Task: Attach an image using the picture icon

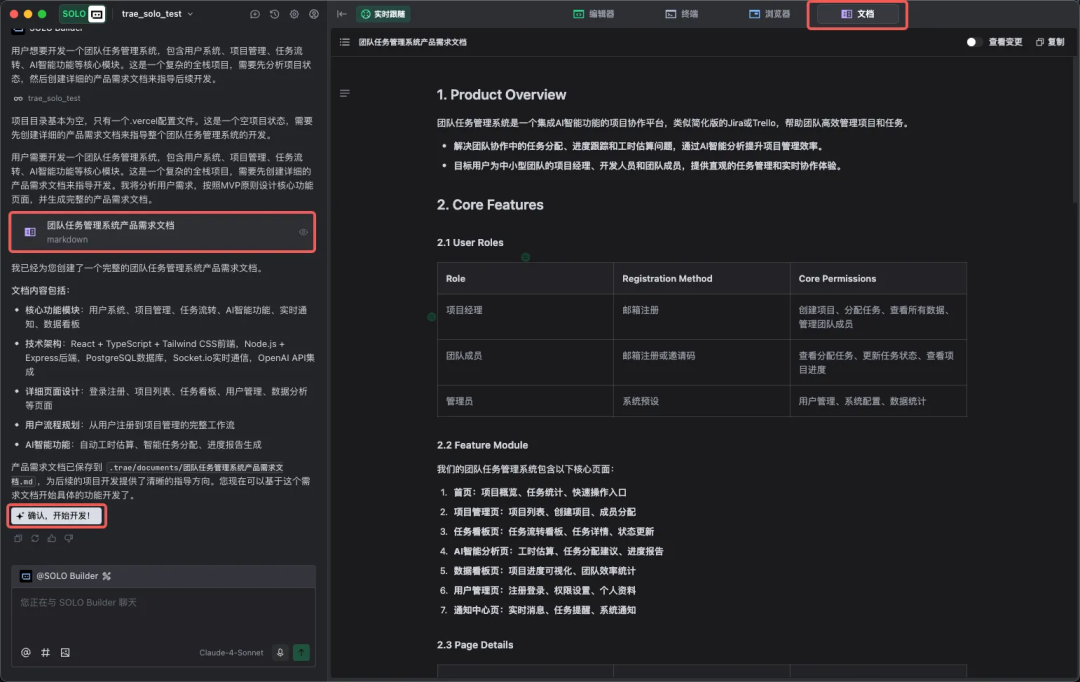Action: 65,652
